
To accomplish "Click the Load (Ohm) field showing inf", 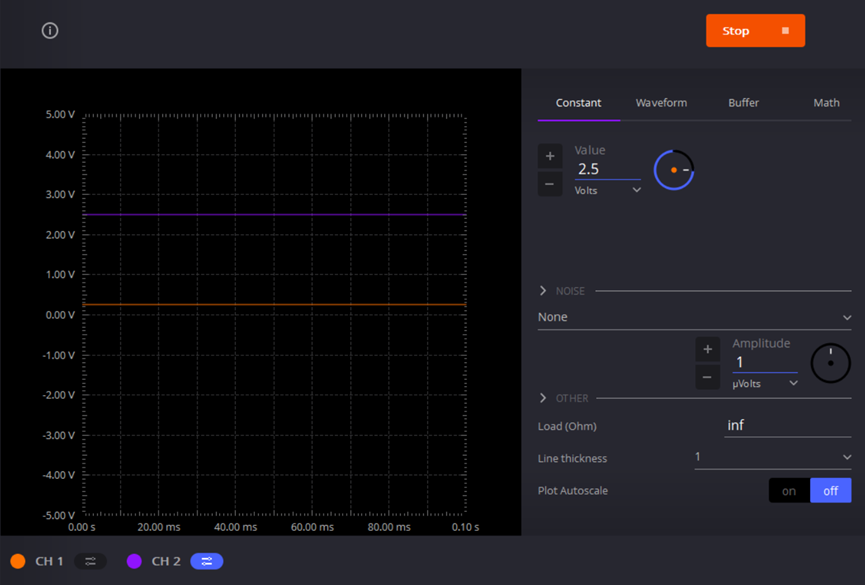I will click(x=787, y=426).
